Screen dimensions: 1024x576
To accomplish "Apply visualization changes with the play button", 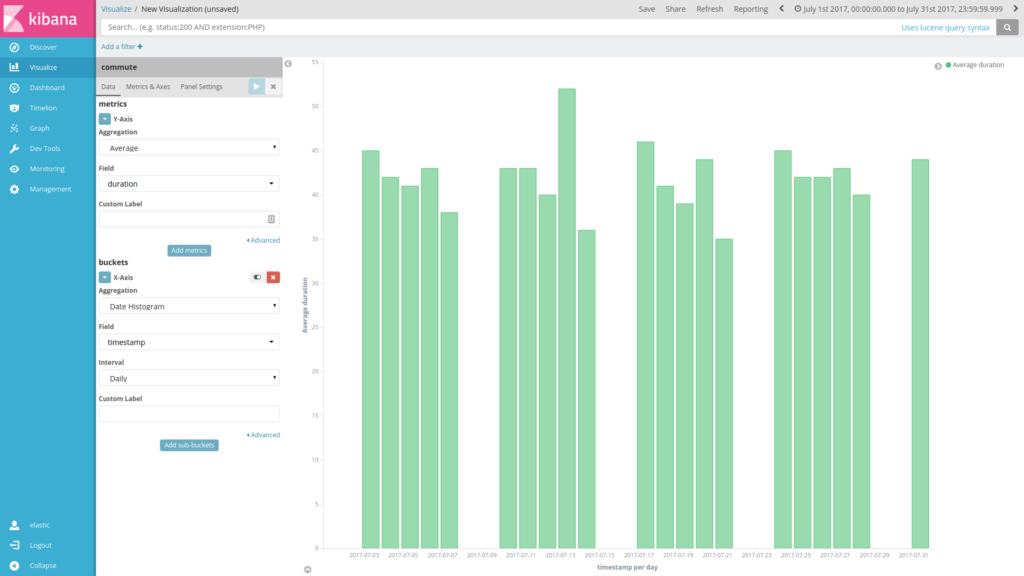I will (x=256, y=86).
